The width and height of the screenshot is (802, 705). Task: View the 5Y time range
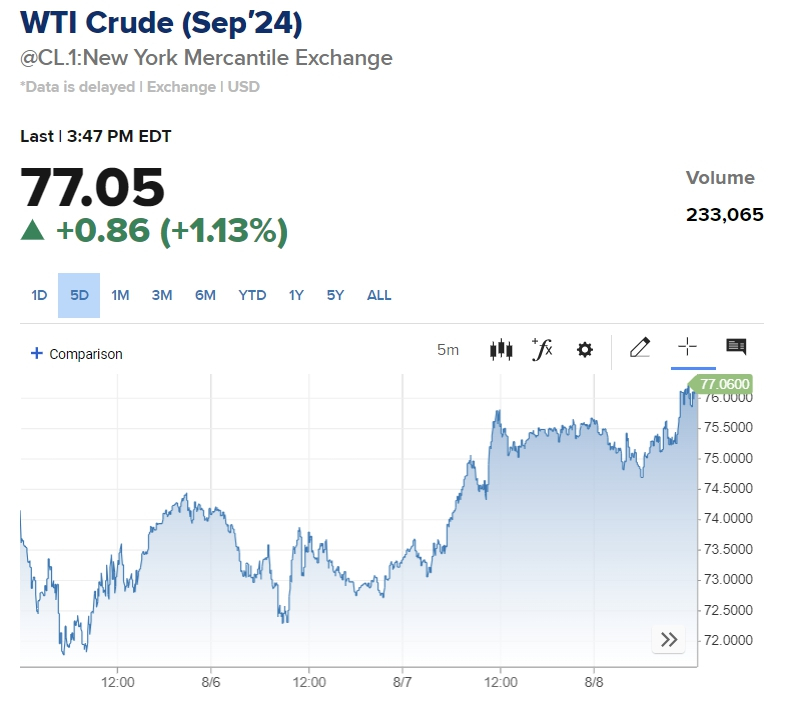335,295
